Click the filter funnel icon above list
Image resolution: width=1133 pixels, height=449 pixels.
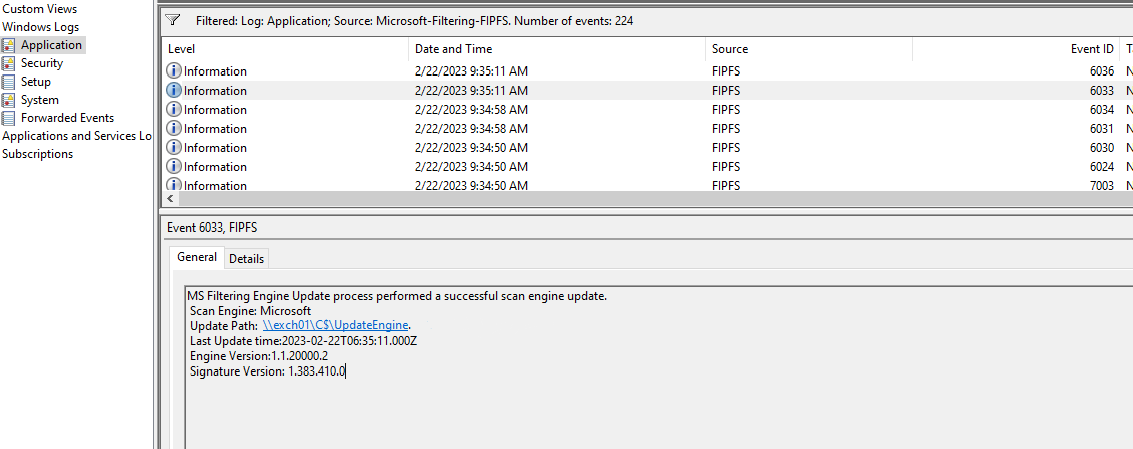(173, 20)
